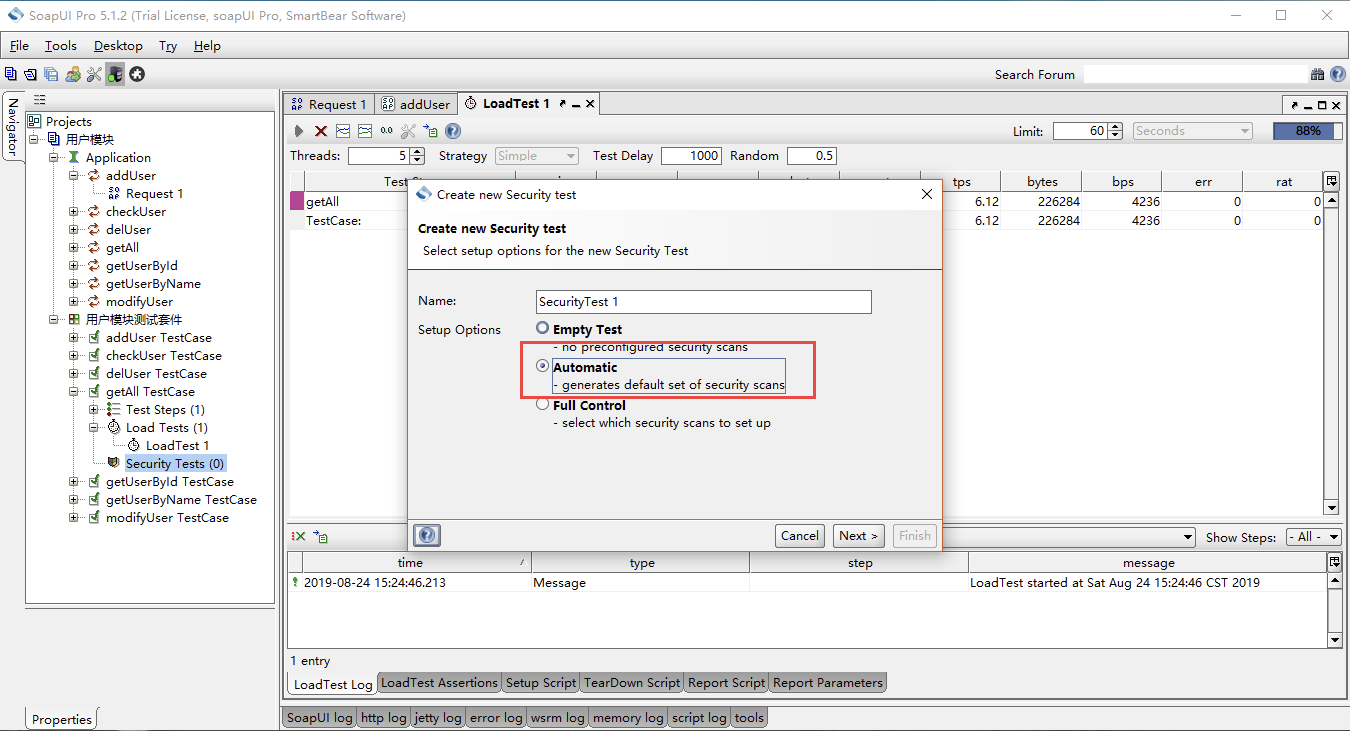Open the Show Steps All dropdown

pyautogui.click(x=1314, y=537)
